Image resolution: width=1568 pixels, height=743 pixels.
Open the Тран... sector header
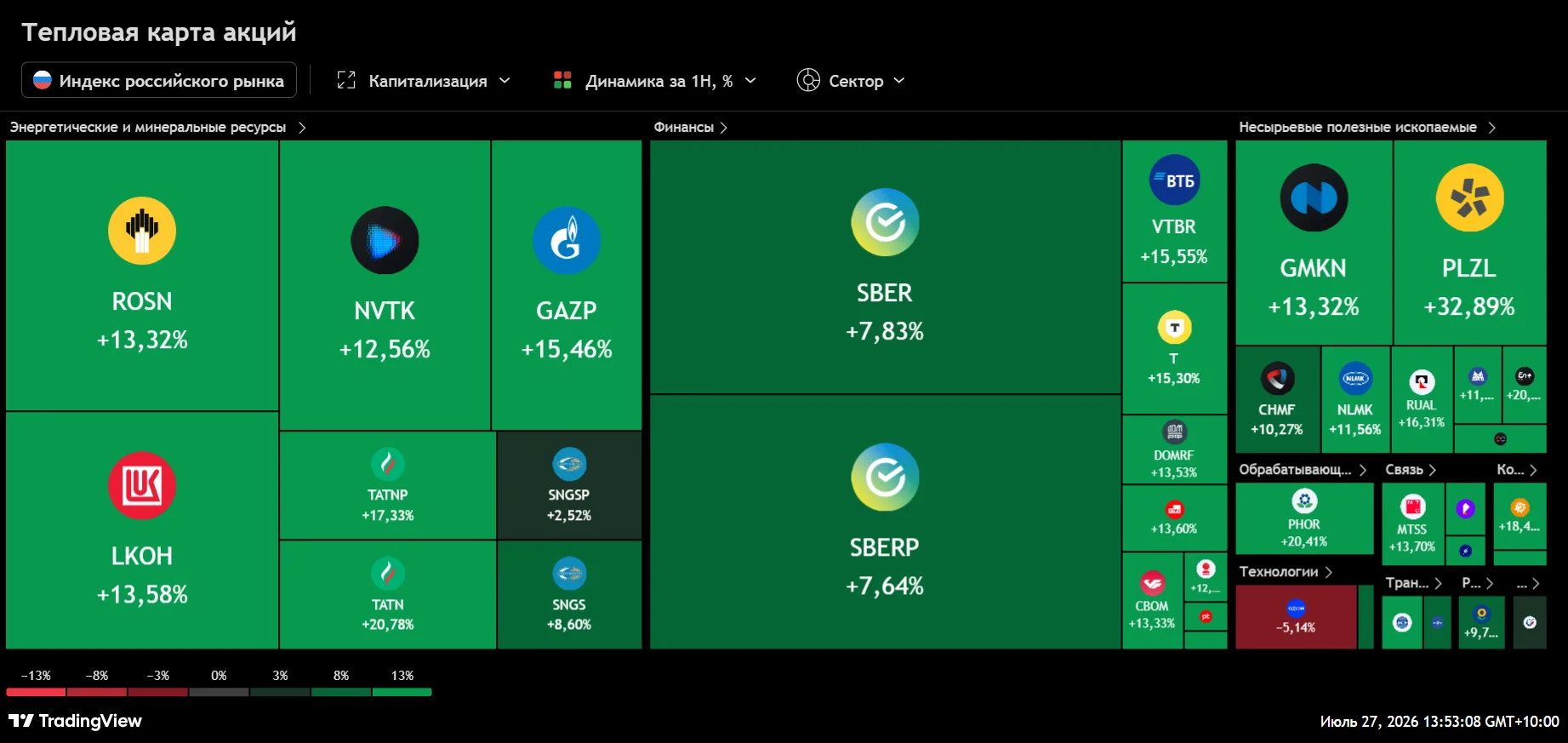click(x=1413, y=583)
